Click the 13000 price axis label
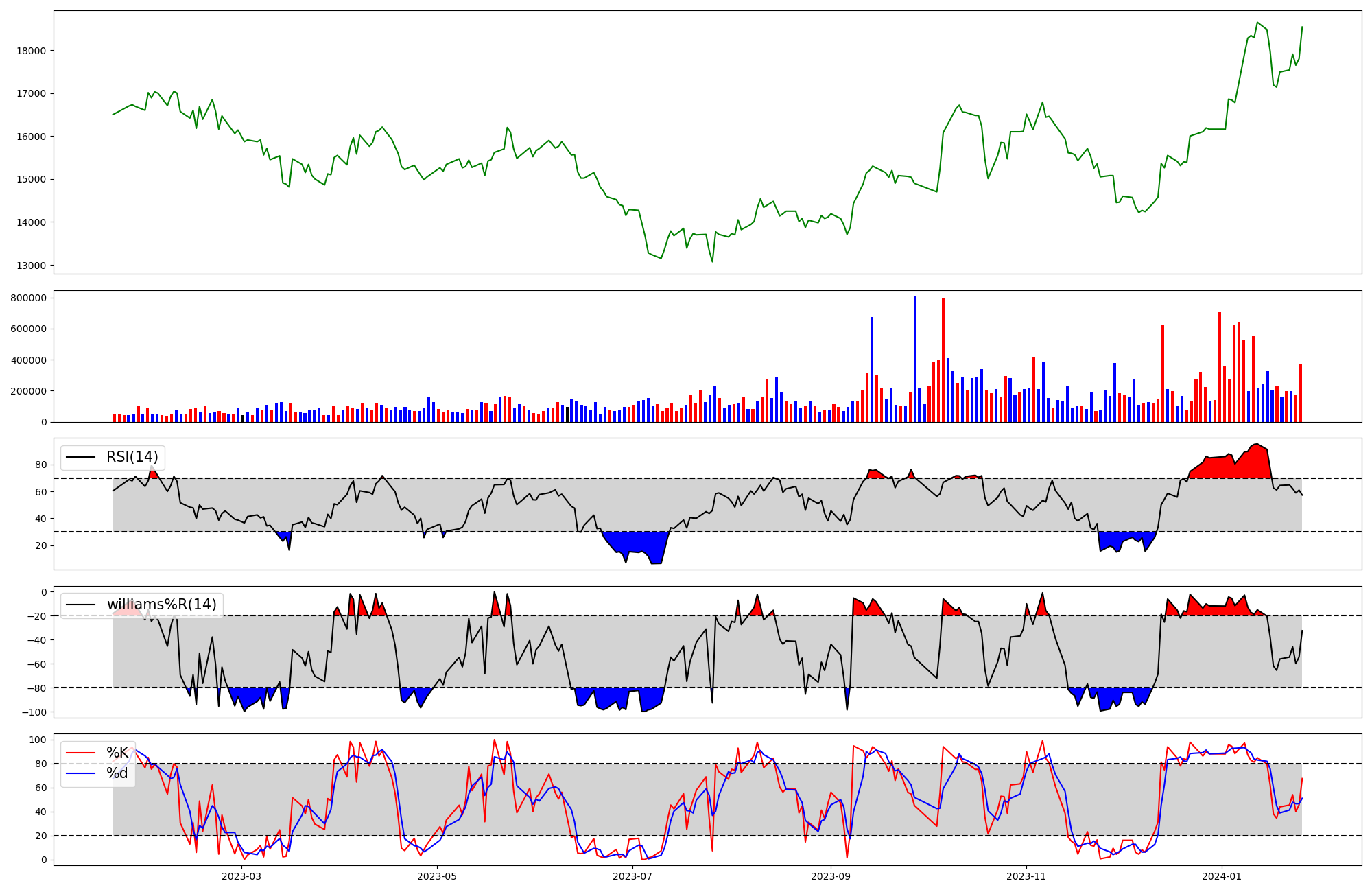1372x892 pixels. 32,266
